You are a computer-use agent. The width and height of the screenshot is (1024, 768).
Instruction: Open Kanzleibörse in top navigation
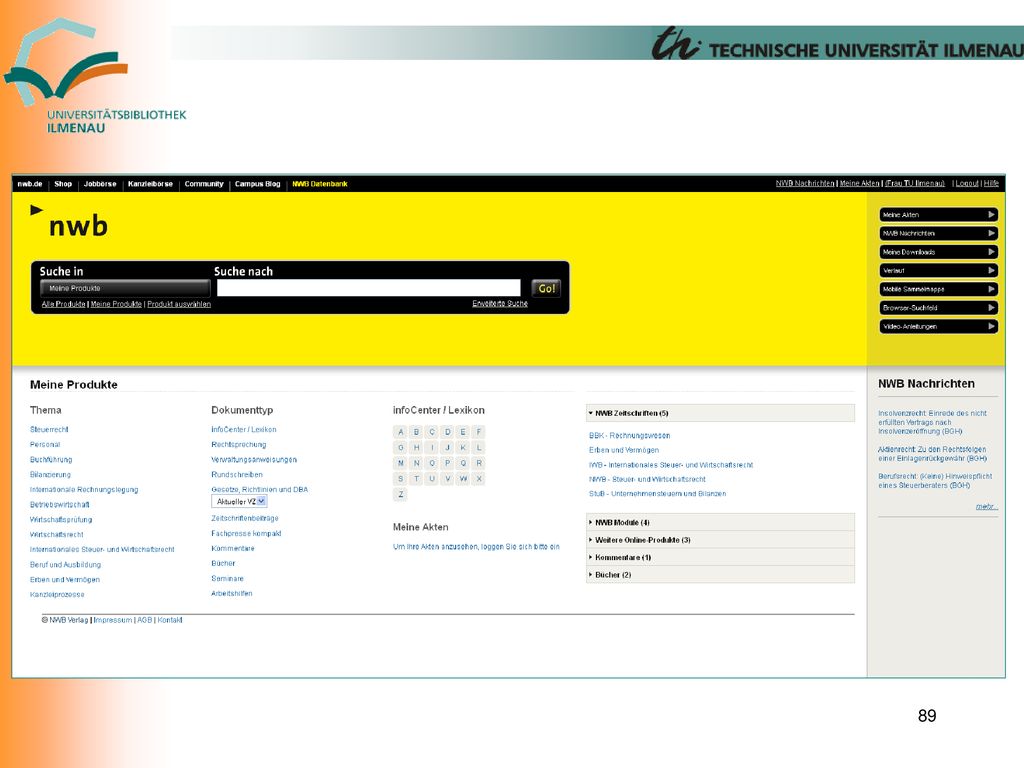(x=150, y=184)
